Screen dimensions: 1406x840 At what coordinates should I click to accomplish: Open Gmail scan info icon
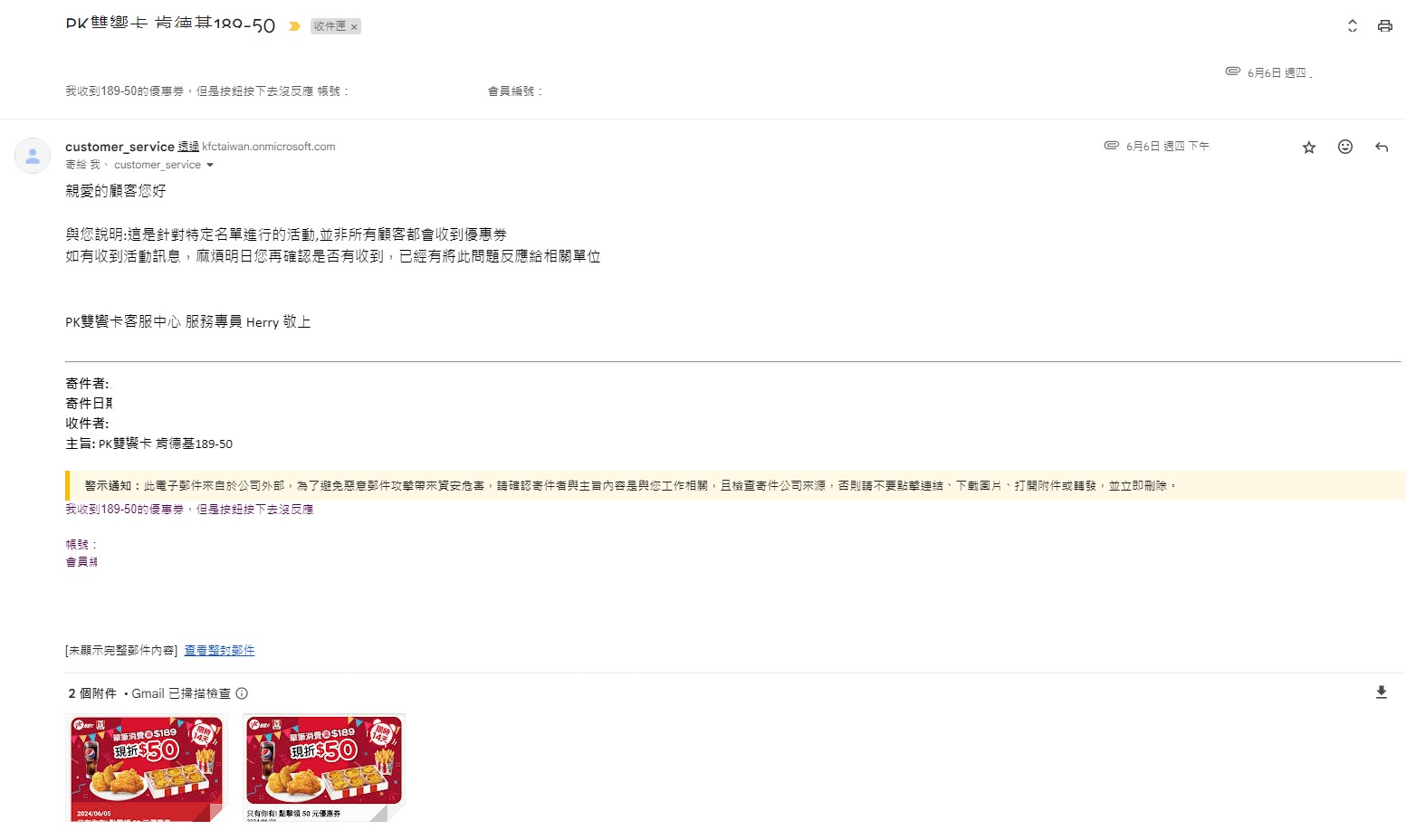[x=242, y=693]
